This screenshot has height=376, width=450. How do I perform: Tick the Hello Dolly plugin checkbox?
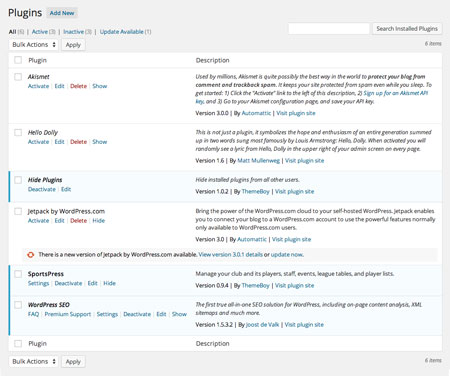tap(18, 132)
